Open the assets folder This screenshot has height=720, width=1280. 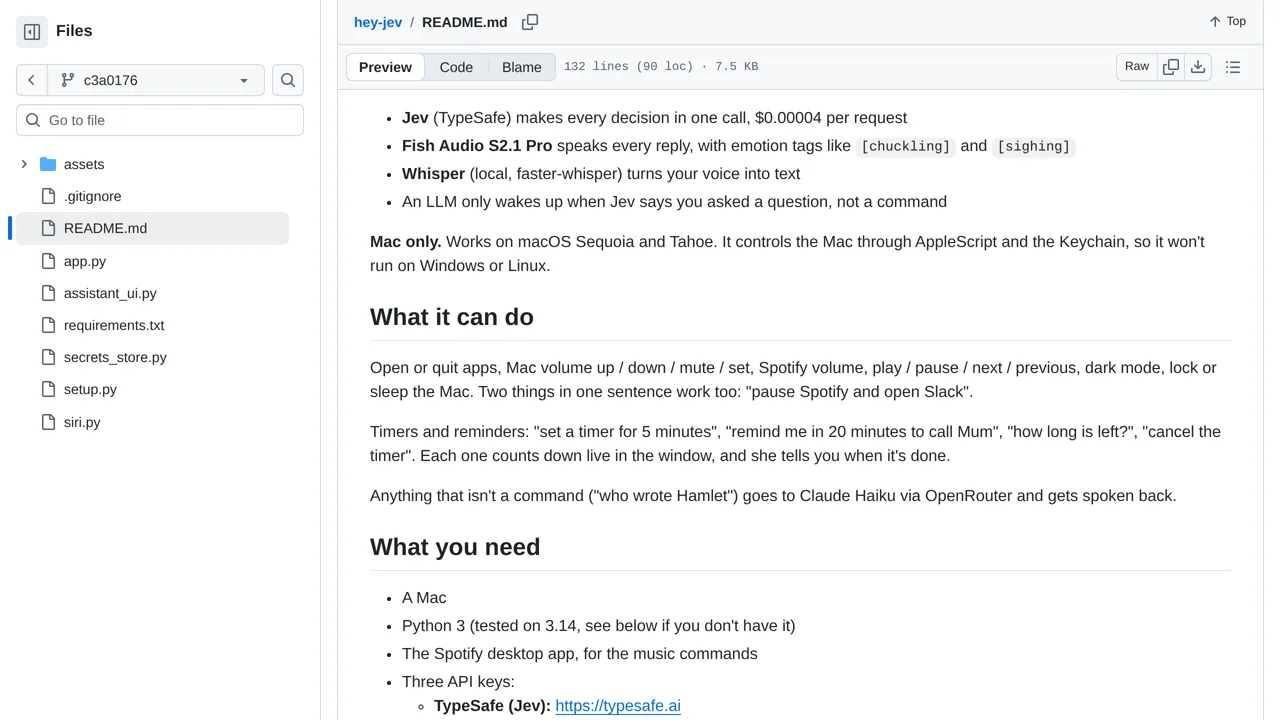pyautogui.click(x=84, y=164)
